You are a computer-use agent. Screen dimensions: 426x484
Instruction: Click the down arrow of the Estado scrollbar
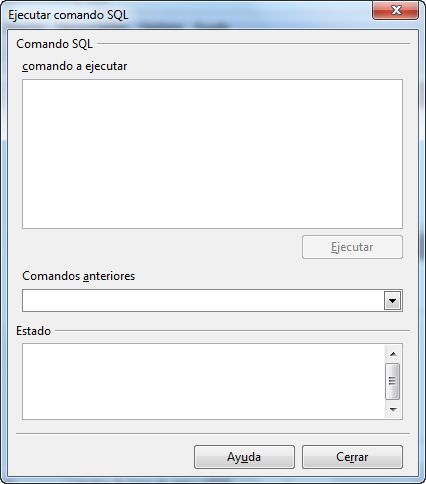pos(393,409)
